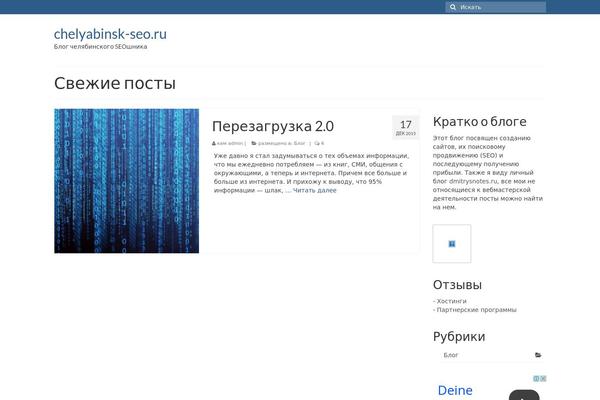Click the dark round ad button

coord(524,395)
